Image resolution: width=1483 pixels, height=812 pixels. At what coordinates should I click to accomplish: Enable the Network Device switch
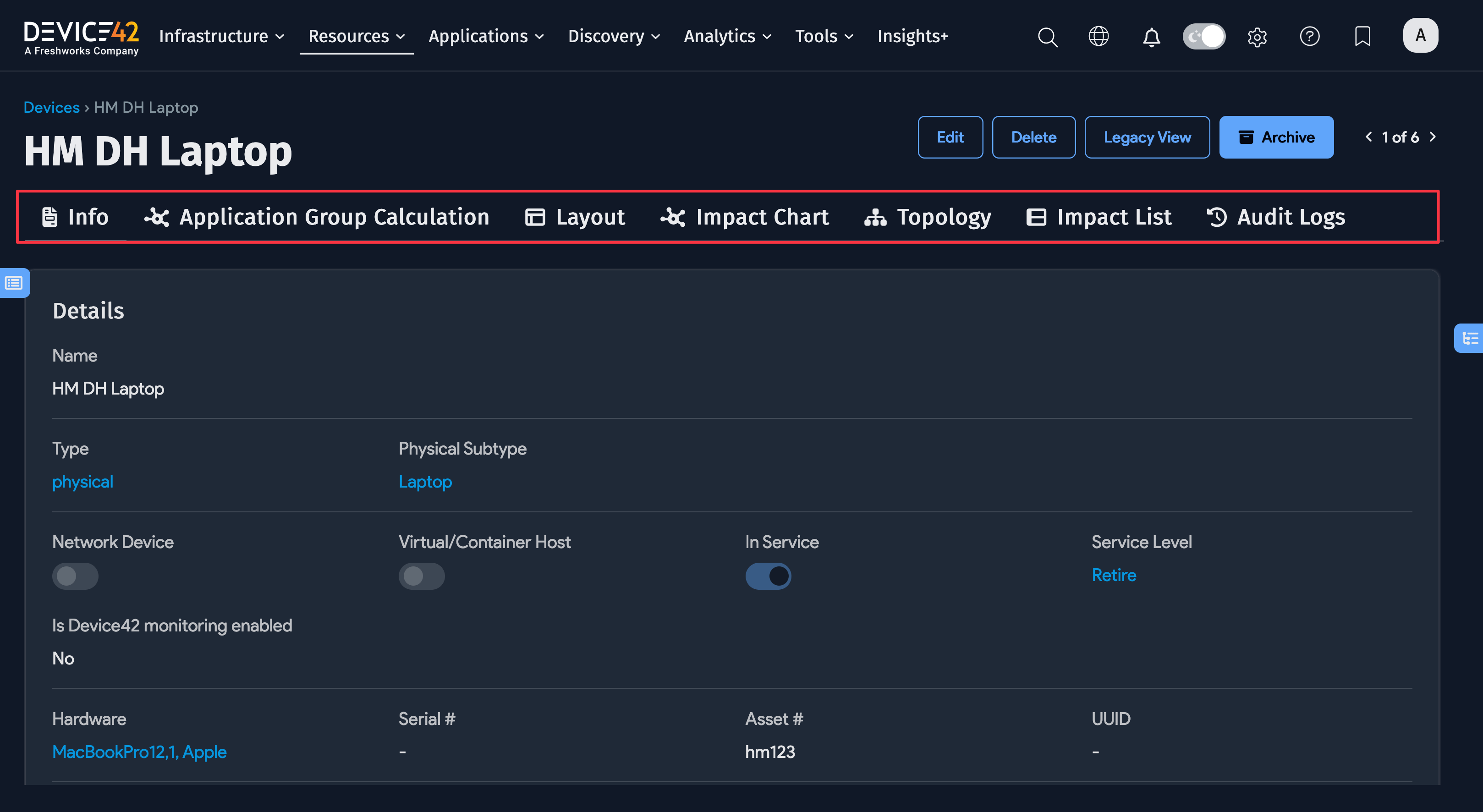(x=75, y=576)
